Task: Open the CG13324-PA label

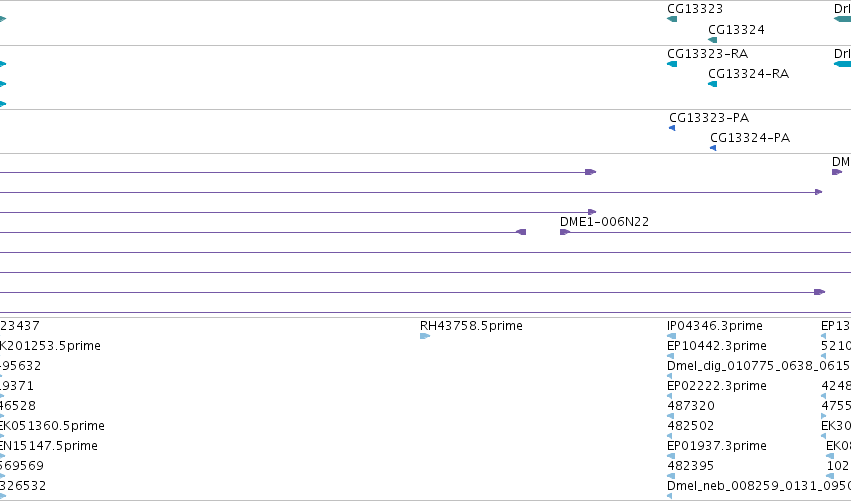Action: 750,138
